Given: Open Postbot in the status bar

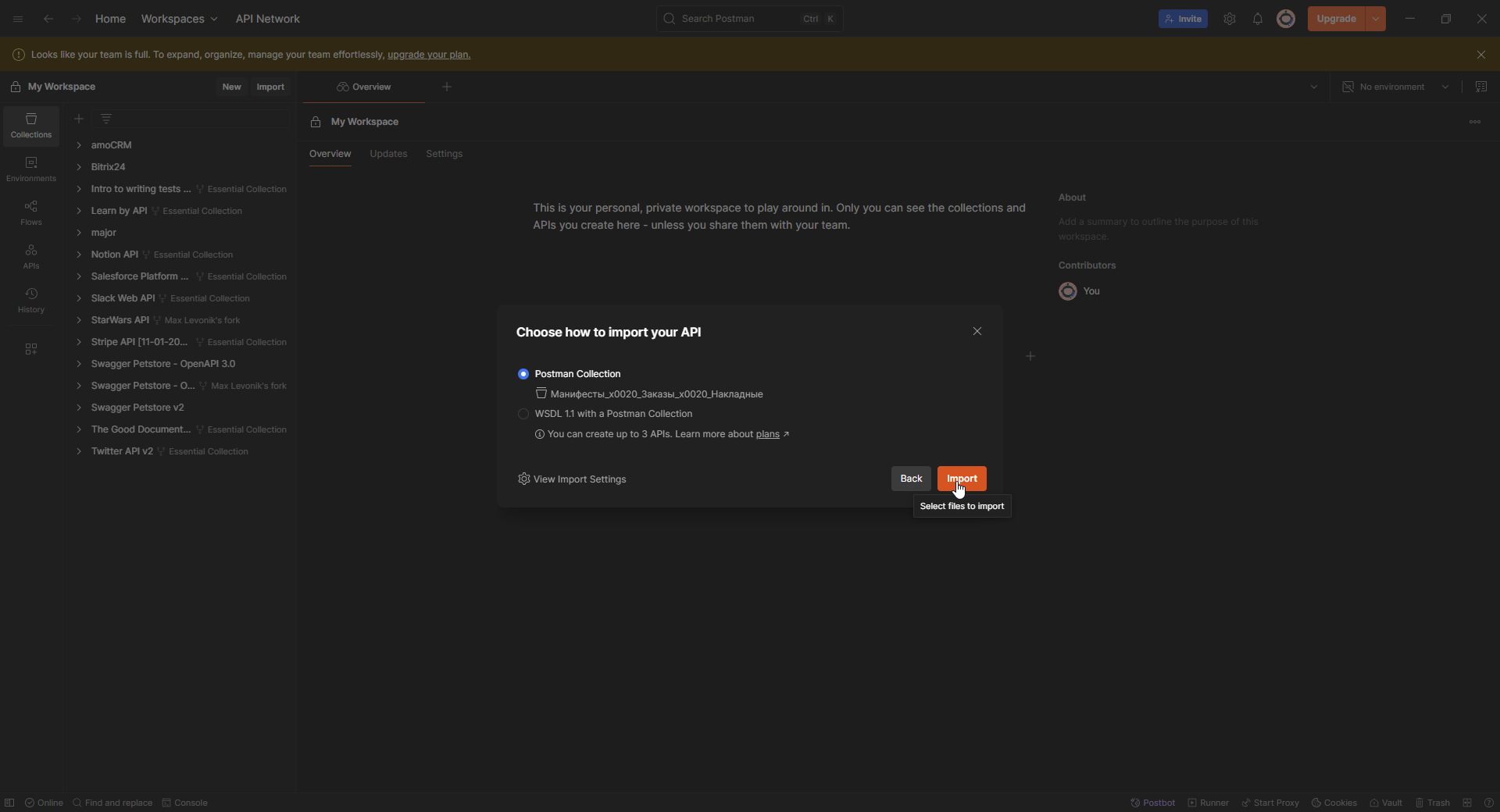Looking at the screenshot, I should coord(1153,803).
